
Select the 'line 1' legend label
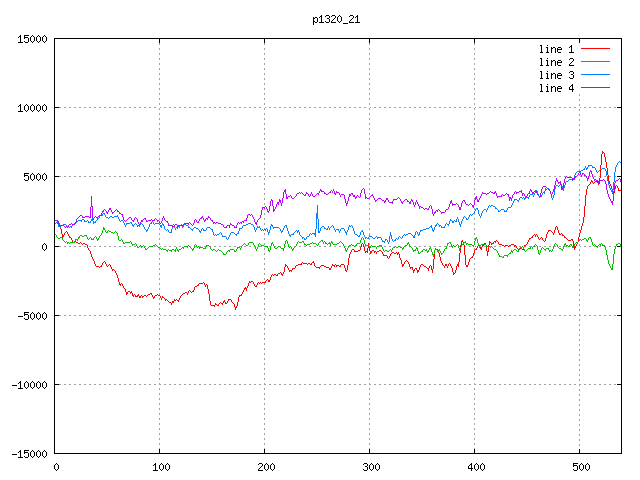click(556, 49)
